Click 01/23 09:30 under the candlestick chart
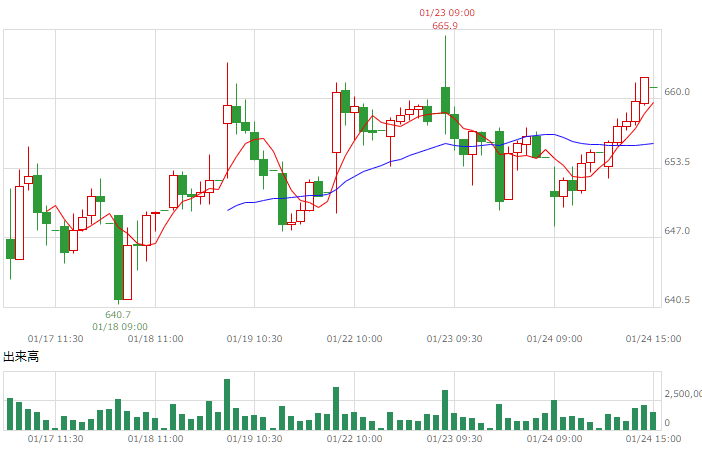 point(454,339)
